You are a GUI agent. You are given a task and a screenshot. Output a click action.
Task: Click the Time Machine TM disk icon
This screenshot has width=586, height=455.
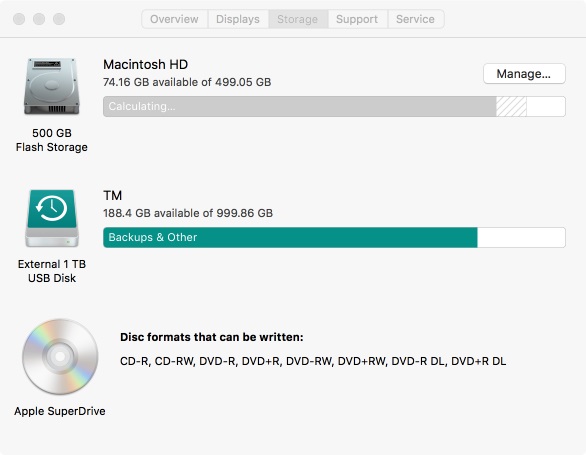tap(52, 218)
